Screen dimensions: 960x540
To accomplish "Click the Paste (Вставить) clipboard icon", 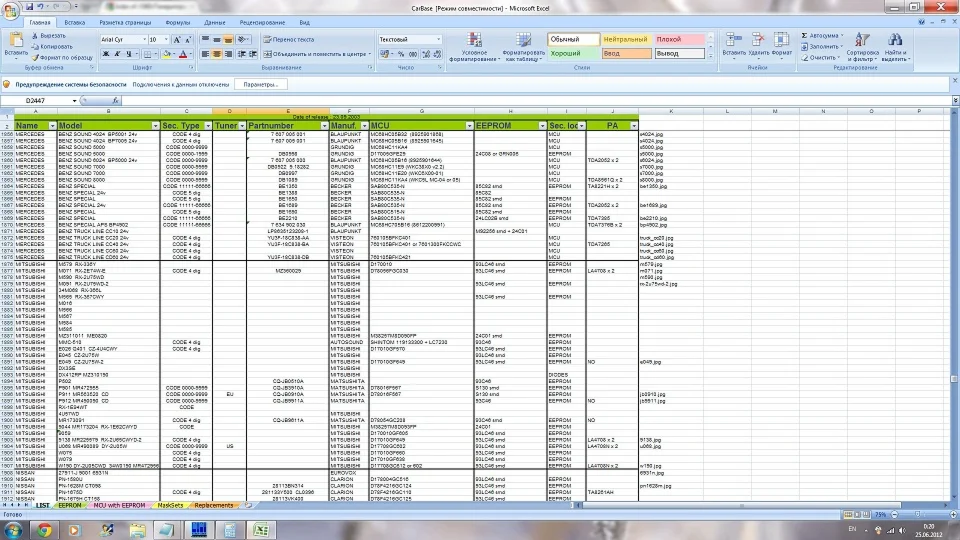I will click(16, 41).
